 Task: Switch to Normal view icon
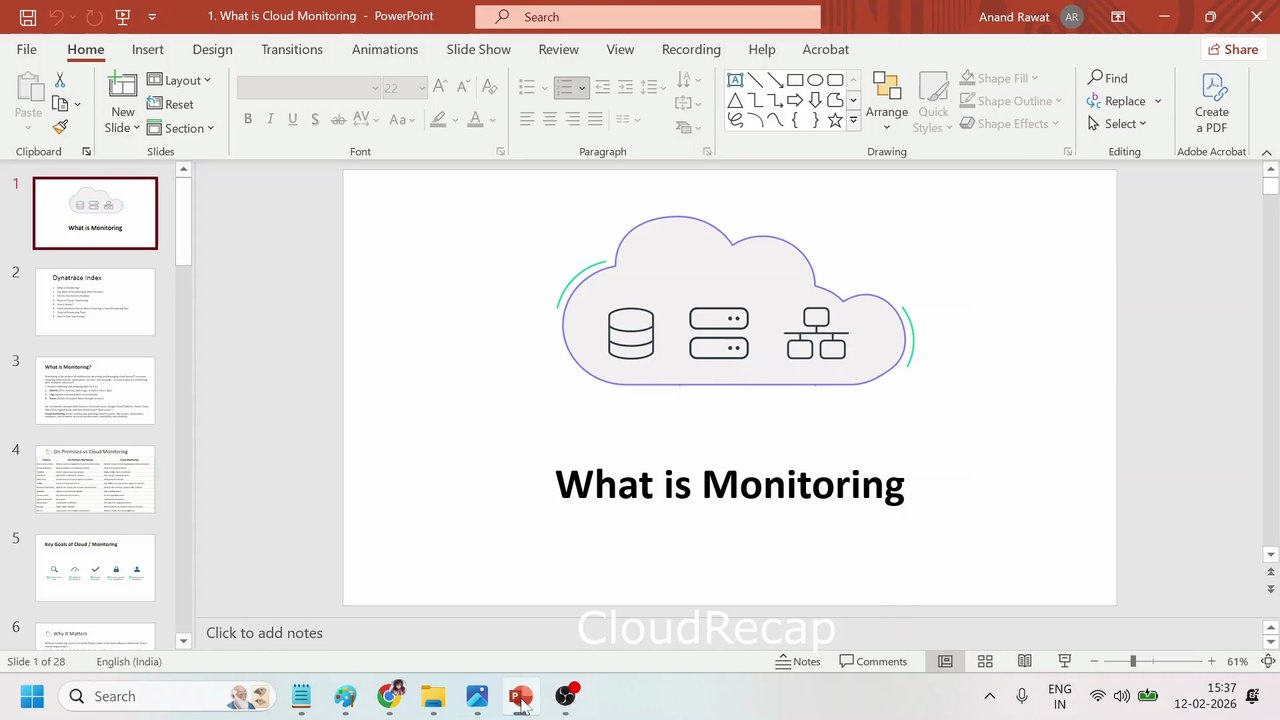[945, 661]
